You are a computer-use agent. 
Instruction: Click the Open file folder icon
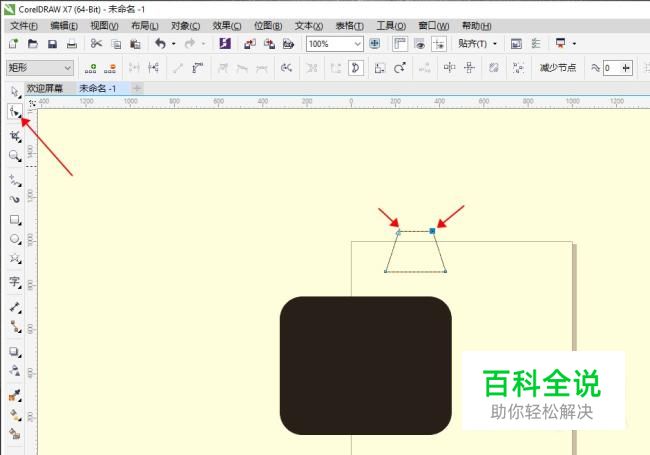click(x=33, y=44)
